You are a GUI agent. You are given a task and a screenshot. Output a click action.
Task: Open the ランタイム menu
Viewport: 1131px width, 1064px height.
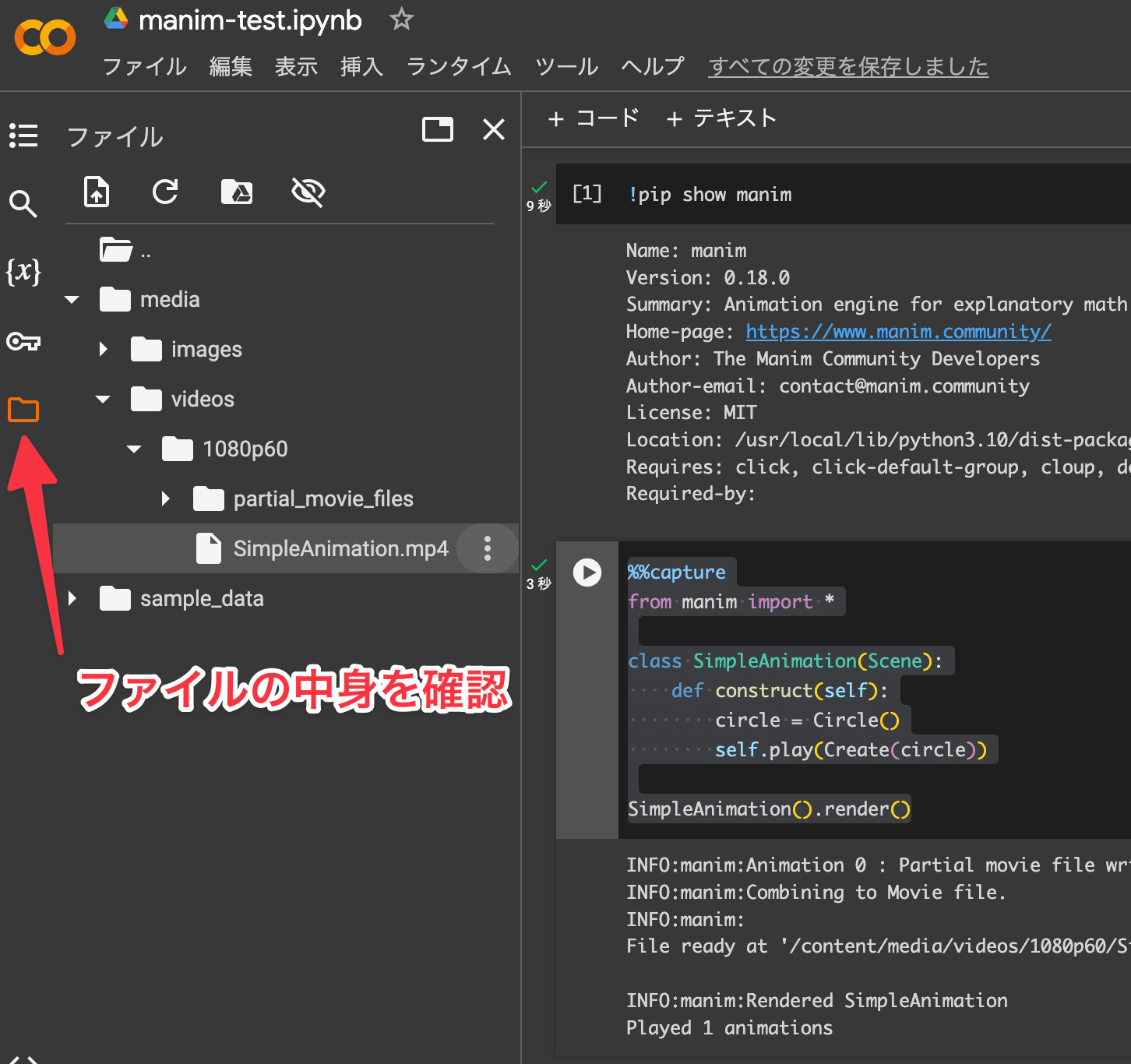point(459,67)
